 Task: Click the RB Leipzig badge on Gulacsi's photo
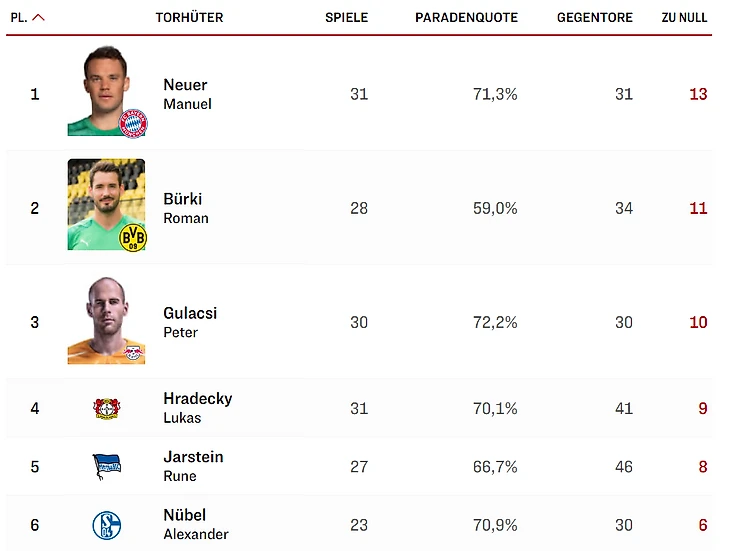tap(132, 351)
